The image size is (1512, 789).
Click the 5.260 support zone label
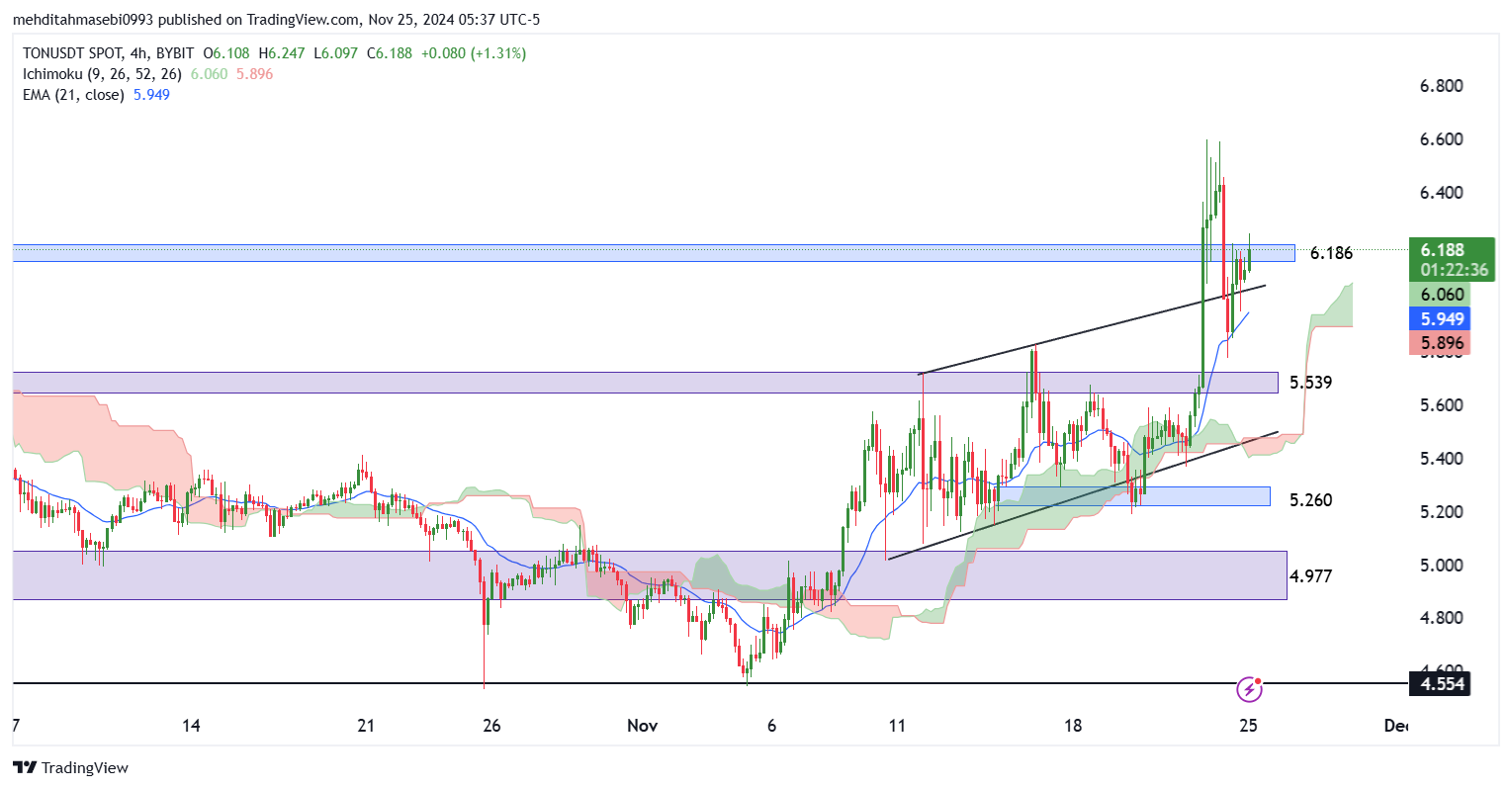[1310, 500]
